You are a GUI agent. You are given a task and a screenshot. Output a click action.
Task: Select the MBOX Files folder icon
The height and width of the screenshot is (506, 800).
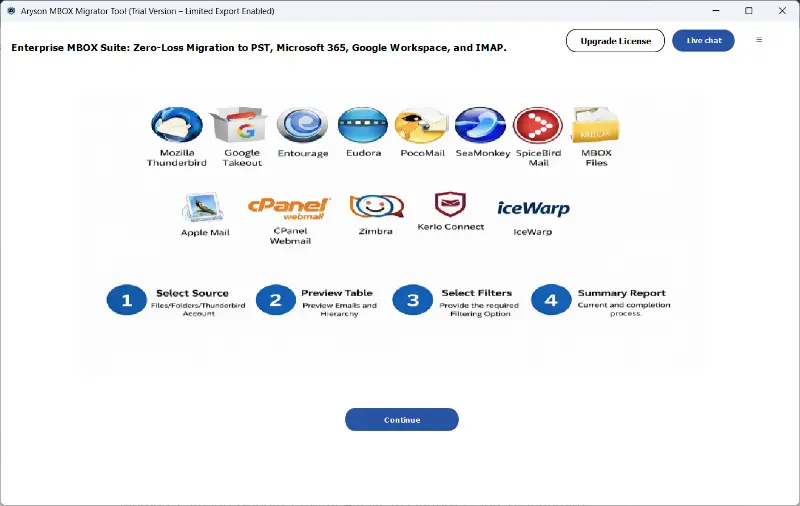point(595,125)
